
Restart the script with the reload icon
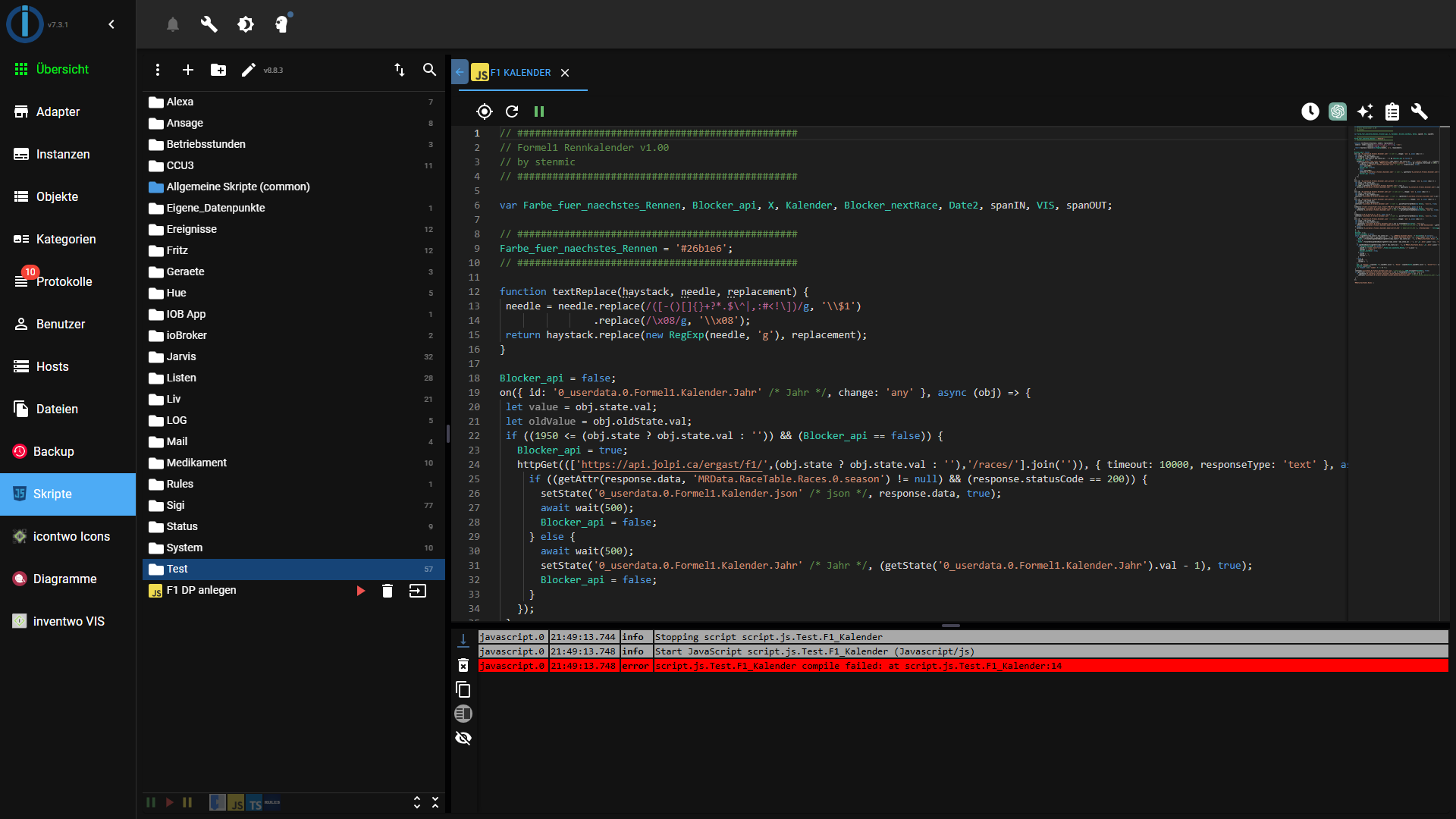pos(512,111)
